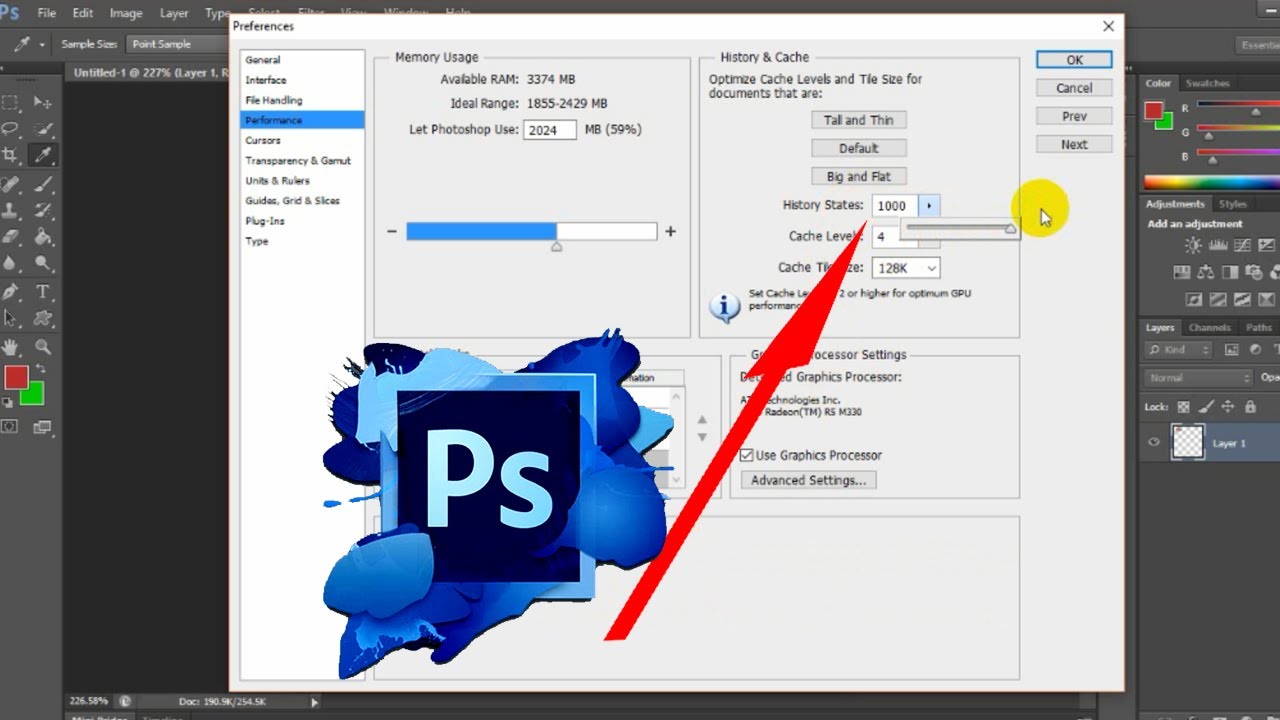
Task: Open the status bar info arrow menu
Action: point(315,702)
